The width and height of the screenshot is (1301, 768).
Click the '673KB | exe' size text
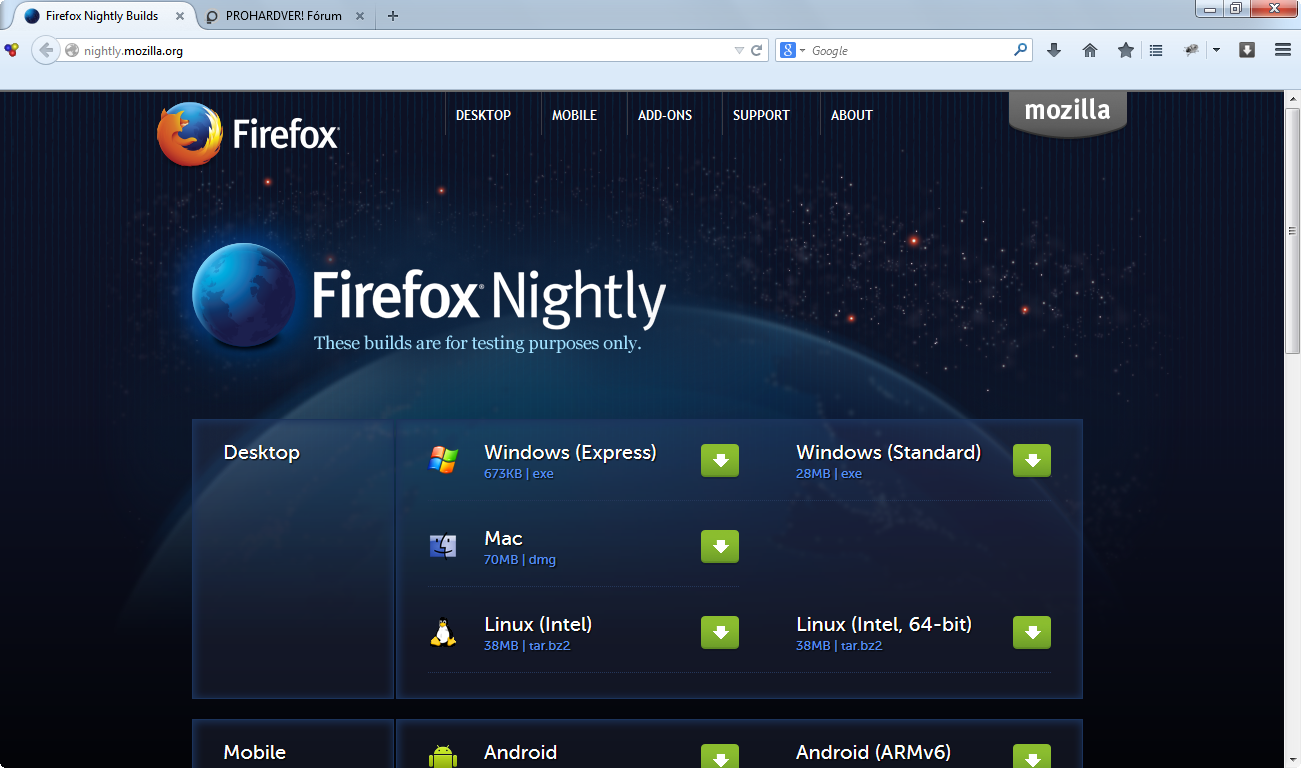point(518,474)
